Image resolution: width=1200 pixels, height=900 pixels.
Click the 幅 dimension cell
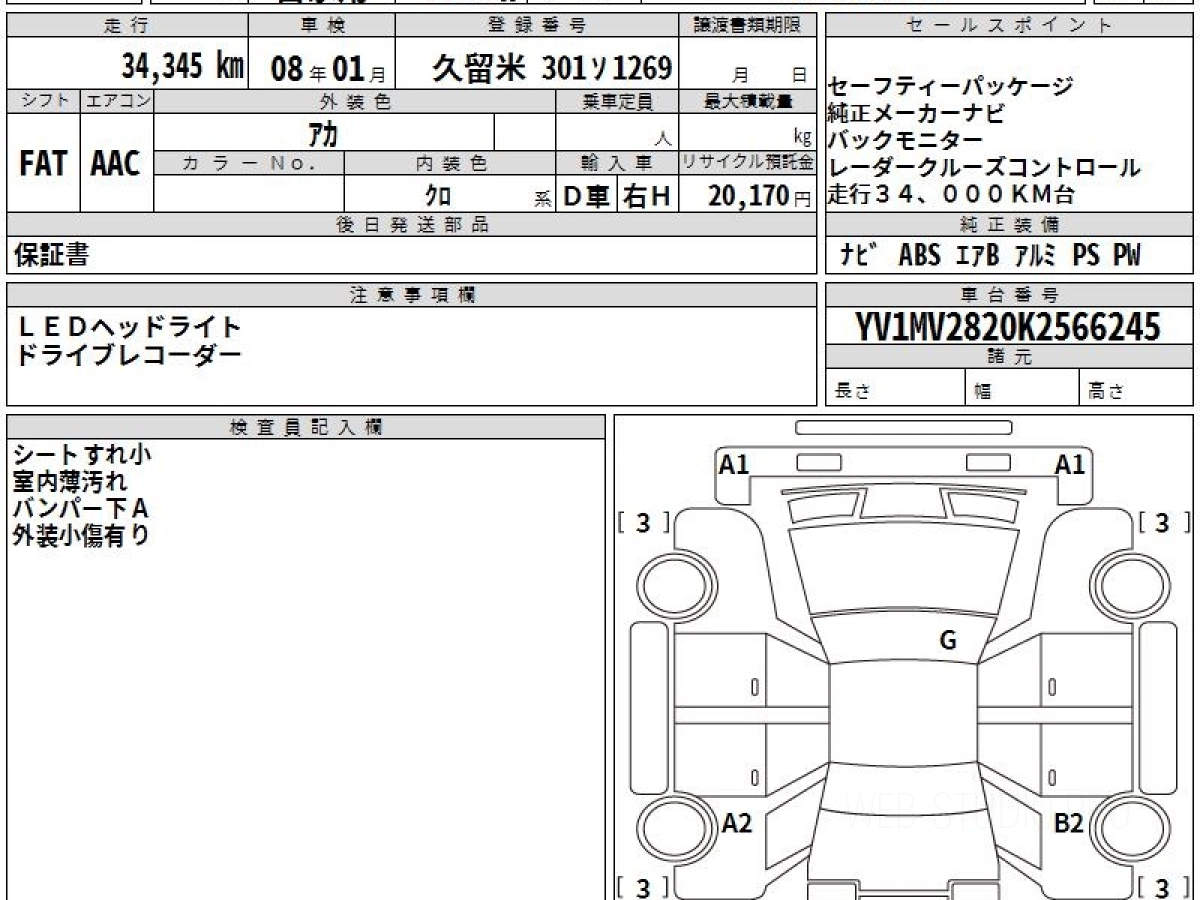(1022, 388)
